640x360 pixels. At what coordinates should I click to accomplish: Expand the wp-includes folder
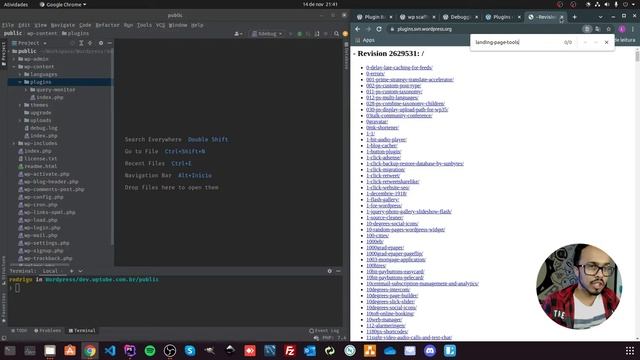coord(14,143)
